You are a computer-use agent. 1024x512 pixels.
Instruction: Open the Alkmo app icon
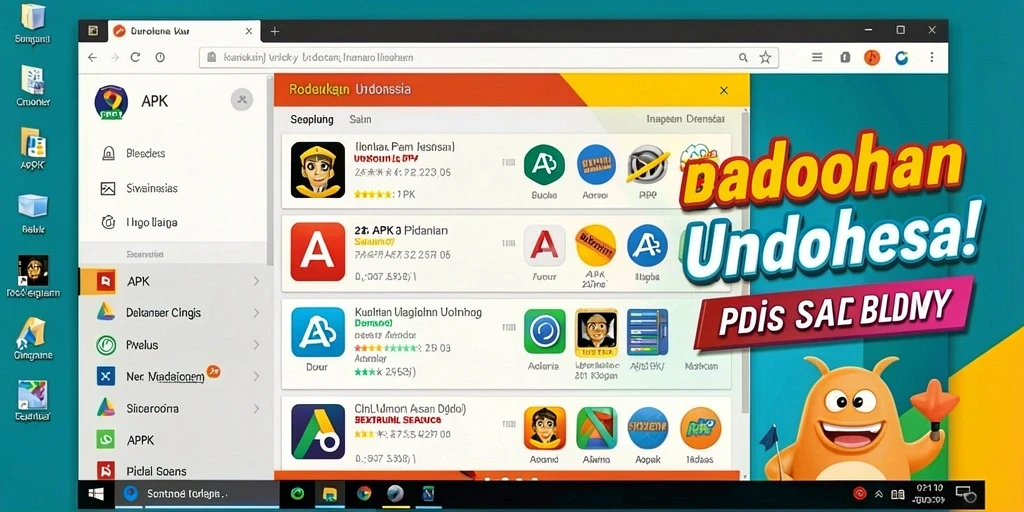coord(596,428)
